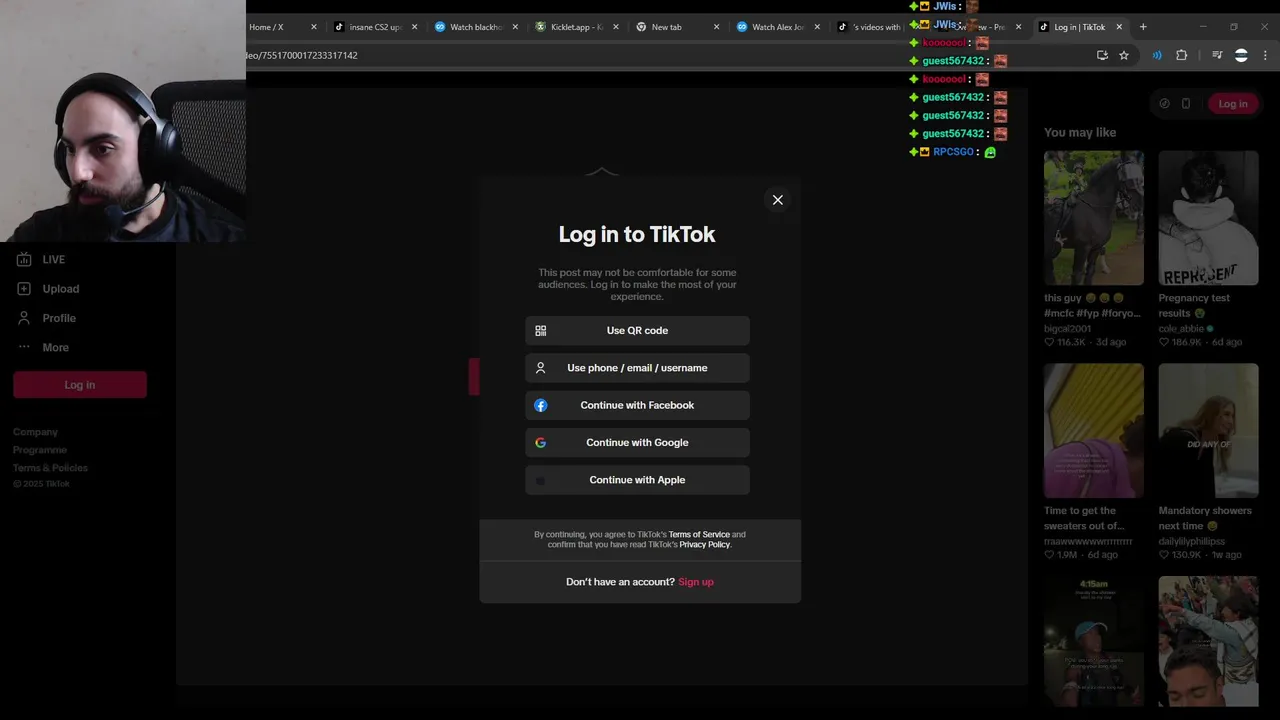
Task: Open the Pregnancy test results thumbnail
Action: click(x=1208, y=218)
